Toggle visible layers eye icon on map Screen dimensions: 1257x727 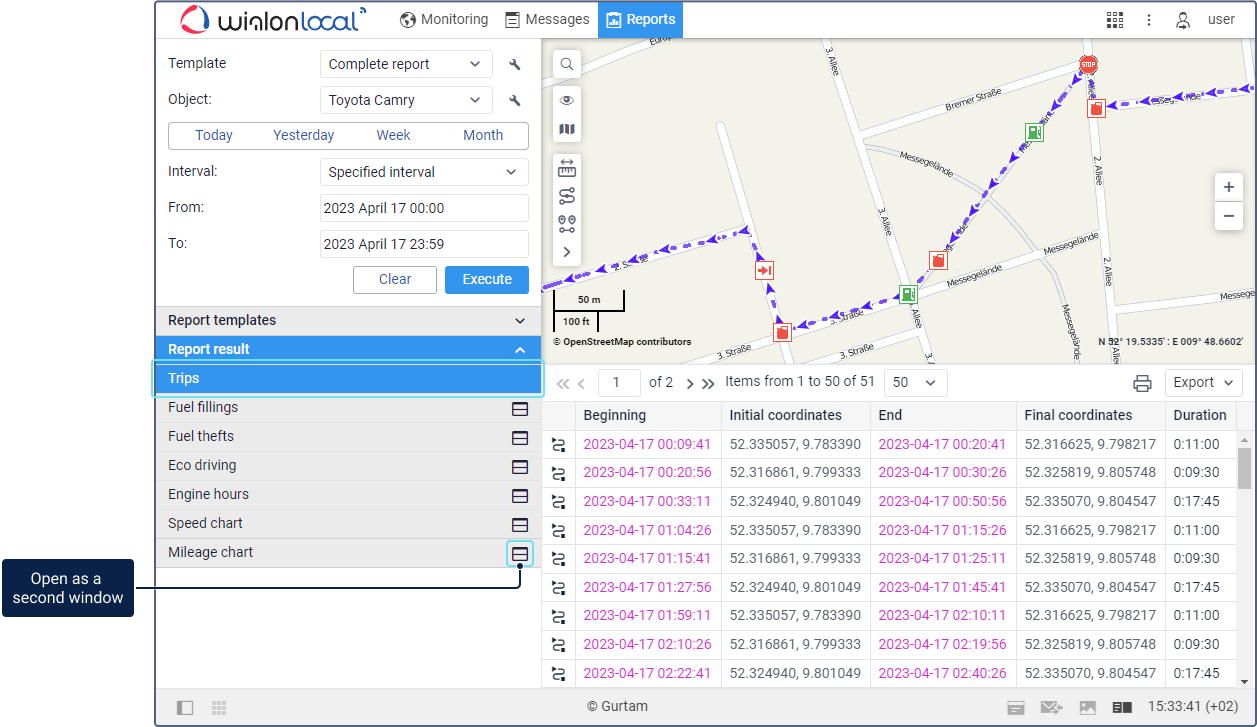click(567, 100)
